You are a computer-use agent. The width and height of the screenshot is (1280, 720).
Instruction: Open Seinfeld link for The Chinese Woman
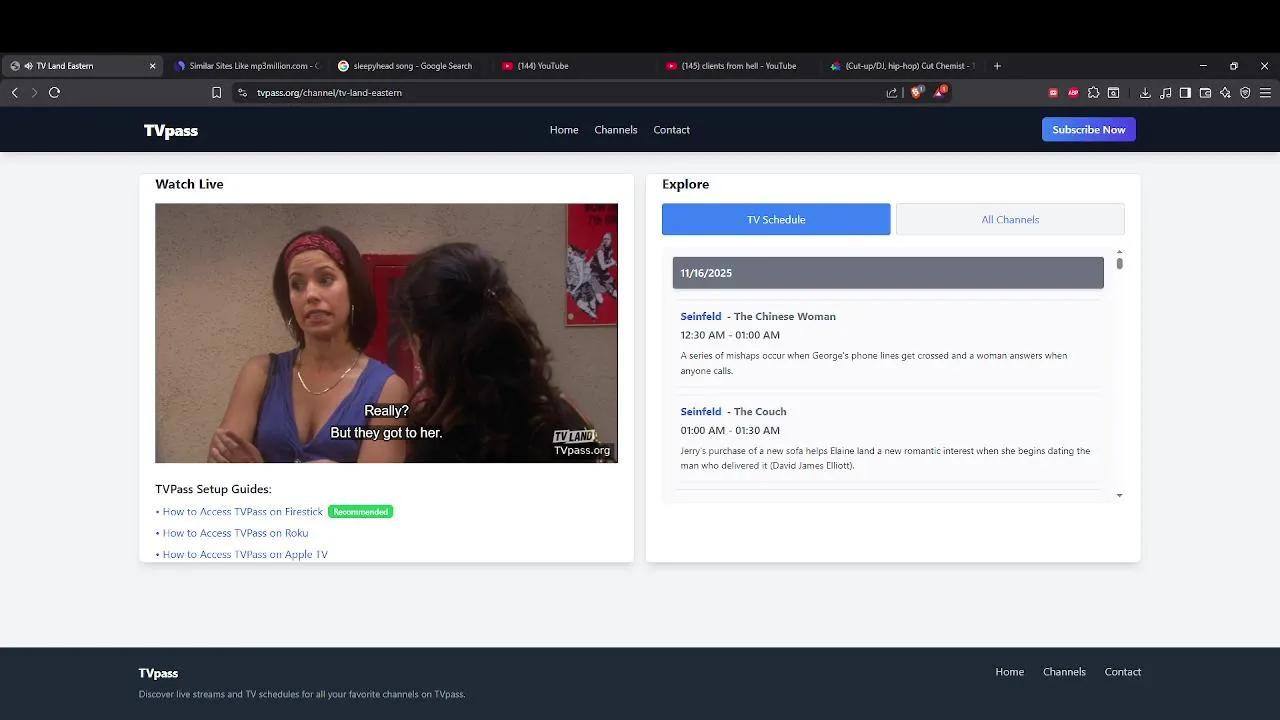coord(701,316)
